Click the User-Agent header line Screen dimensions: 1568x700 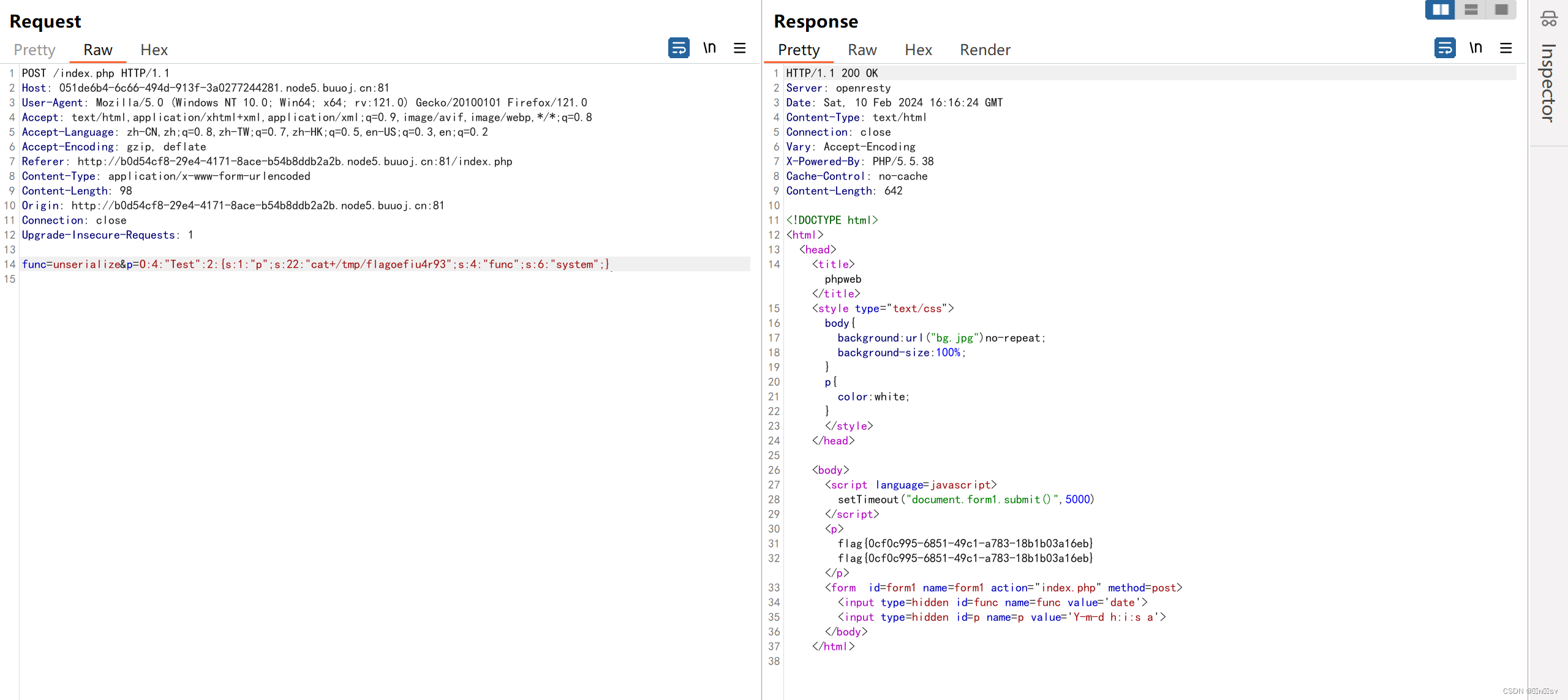tap(304, 103)
